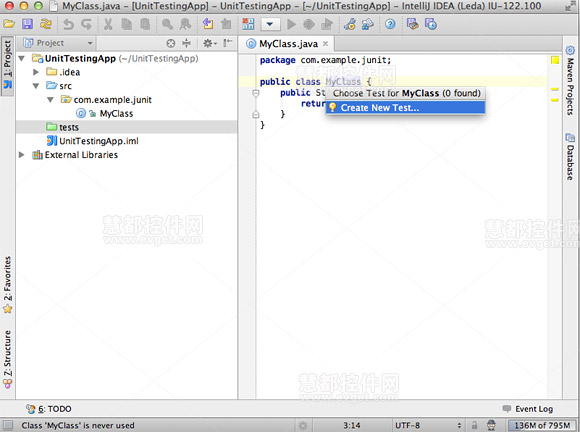Click the Save All toolbar icon

[27, 24]
